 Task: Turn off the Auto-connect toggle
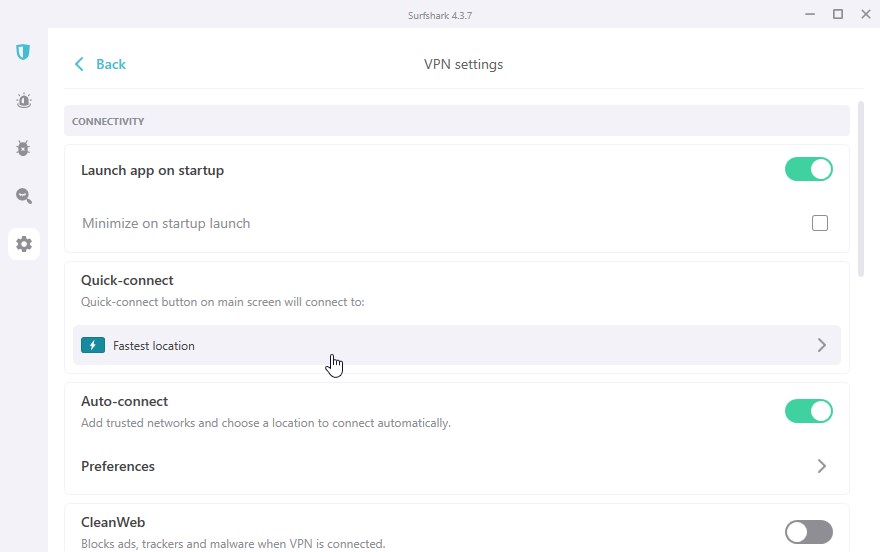[808, 411]
